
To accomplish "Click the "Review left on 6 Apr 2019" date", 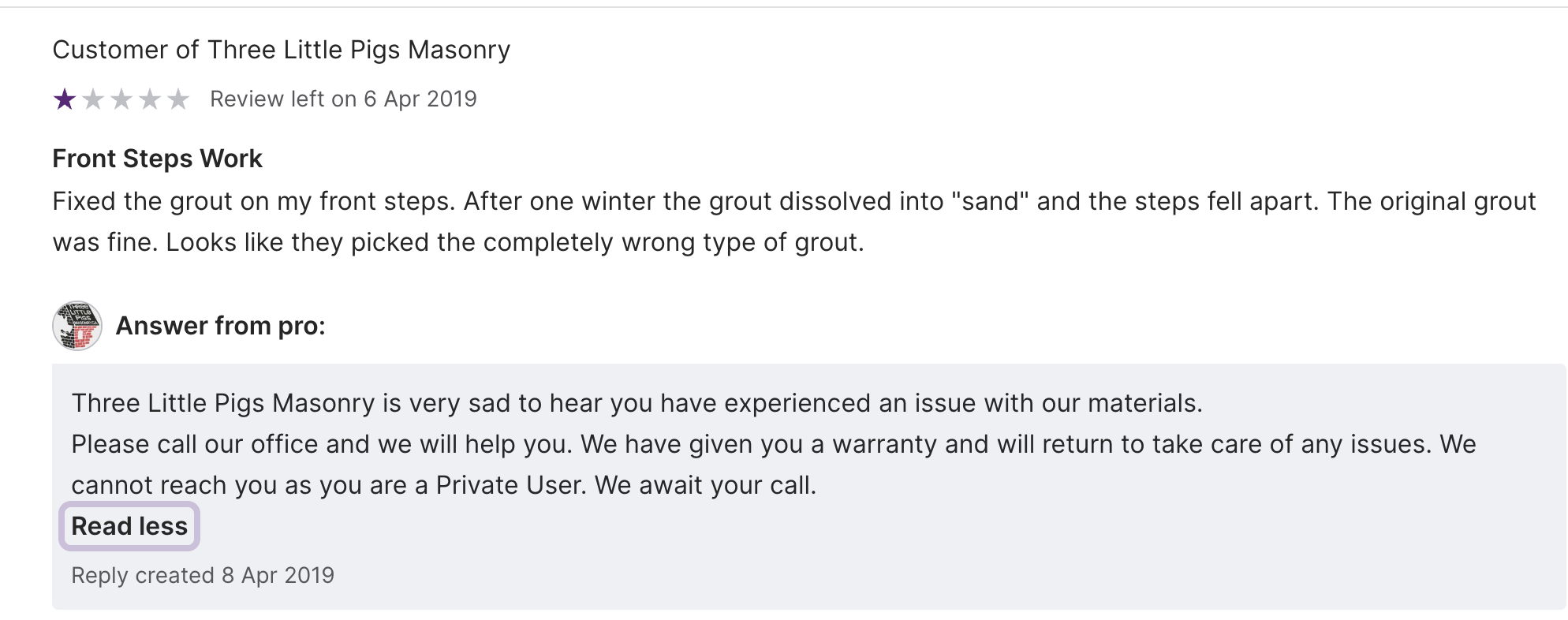I will pos(343,99).
